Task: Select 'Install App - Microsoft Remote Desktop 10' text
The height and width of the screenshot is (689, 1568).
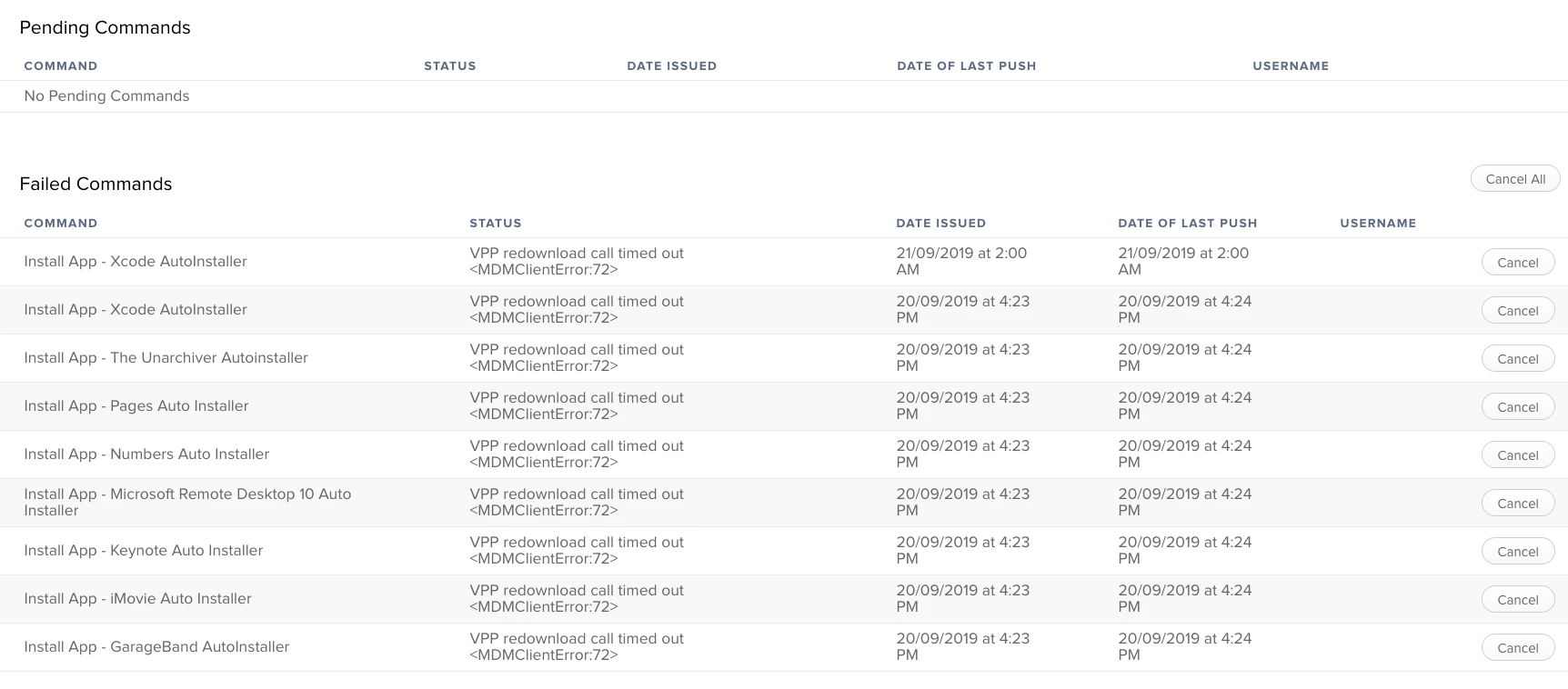Action: point(187,503)
